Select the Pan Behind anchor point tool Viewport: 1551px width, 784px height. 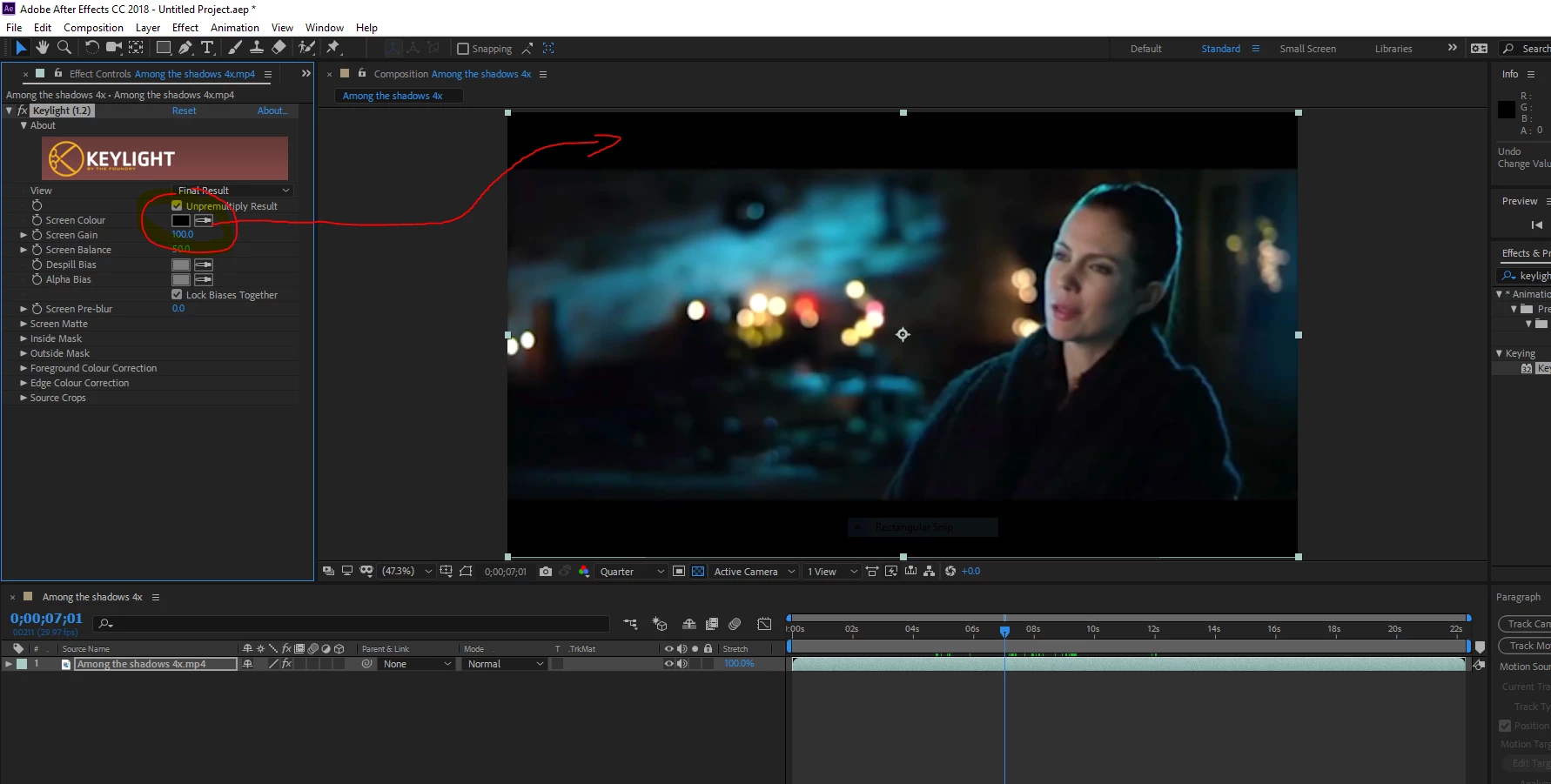137,48
